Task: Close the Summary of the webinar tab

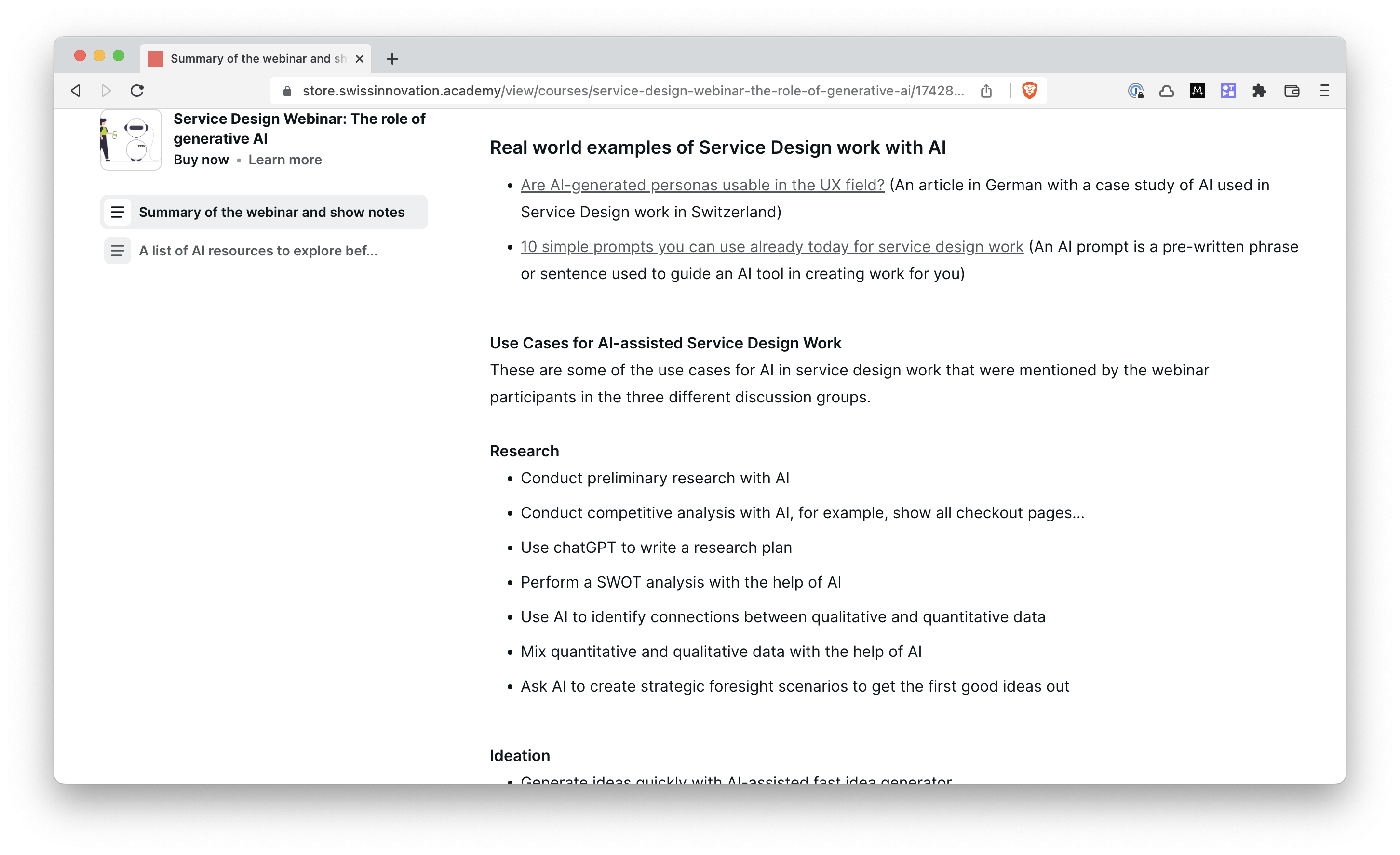Action: [x=360, y=58]
